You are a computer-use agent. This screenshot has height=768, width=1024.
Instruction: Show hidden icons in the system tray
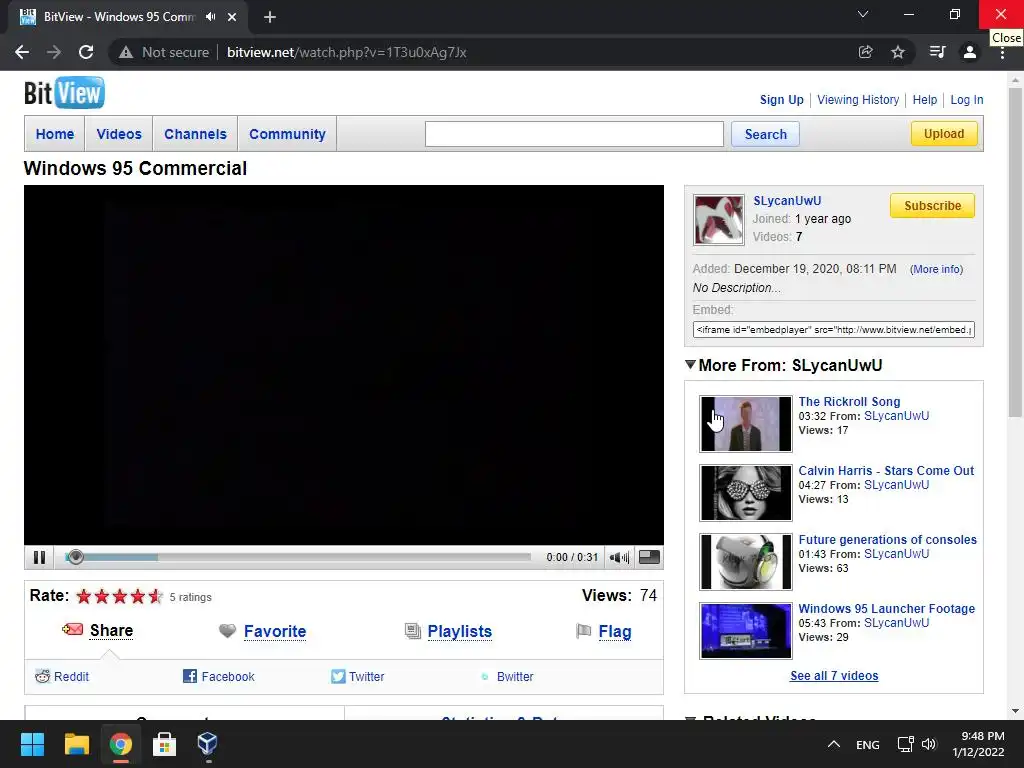833,744
